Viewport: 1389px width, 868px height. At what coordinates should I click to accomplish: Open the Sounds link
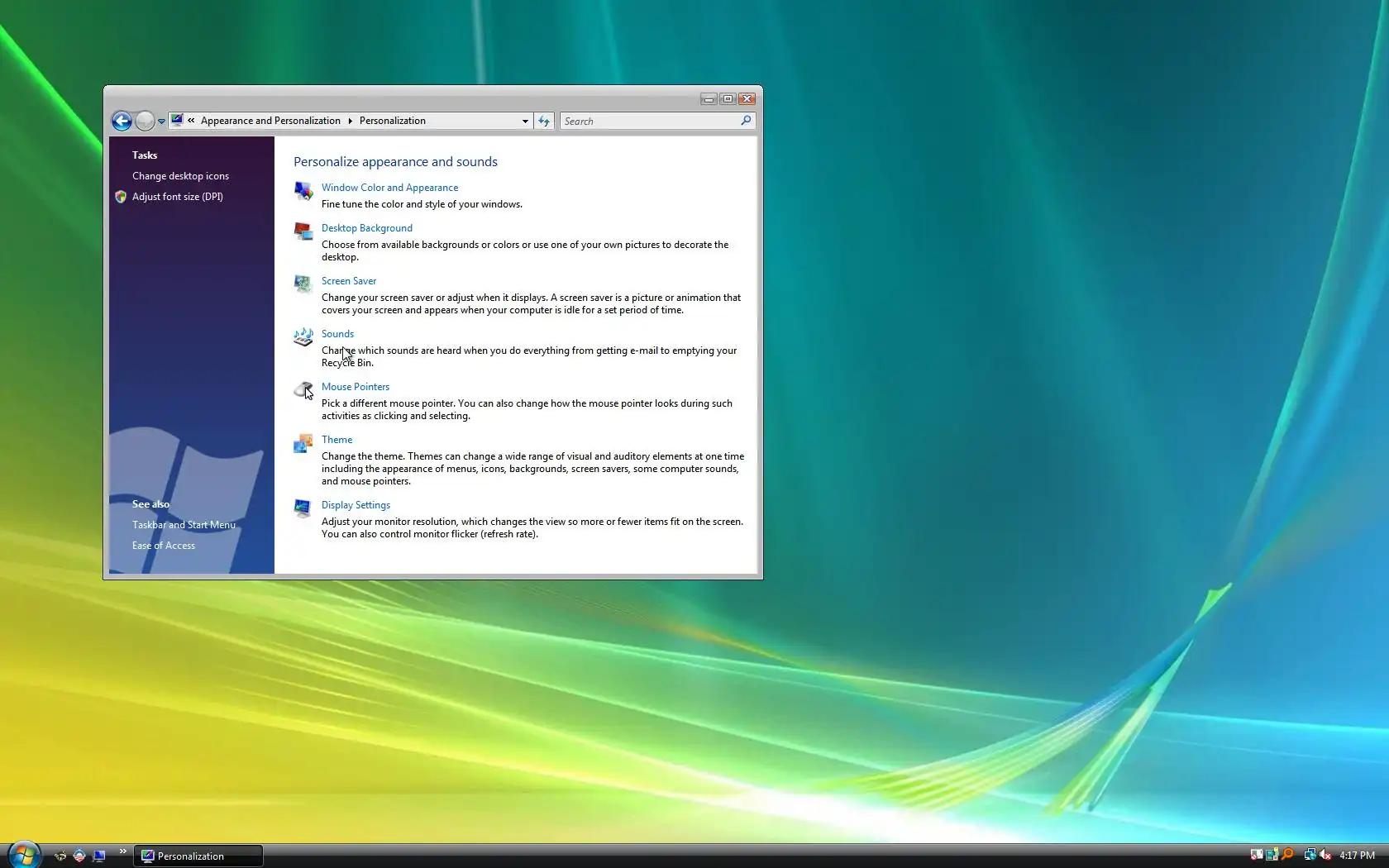[337, 334]
